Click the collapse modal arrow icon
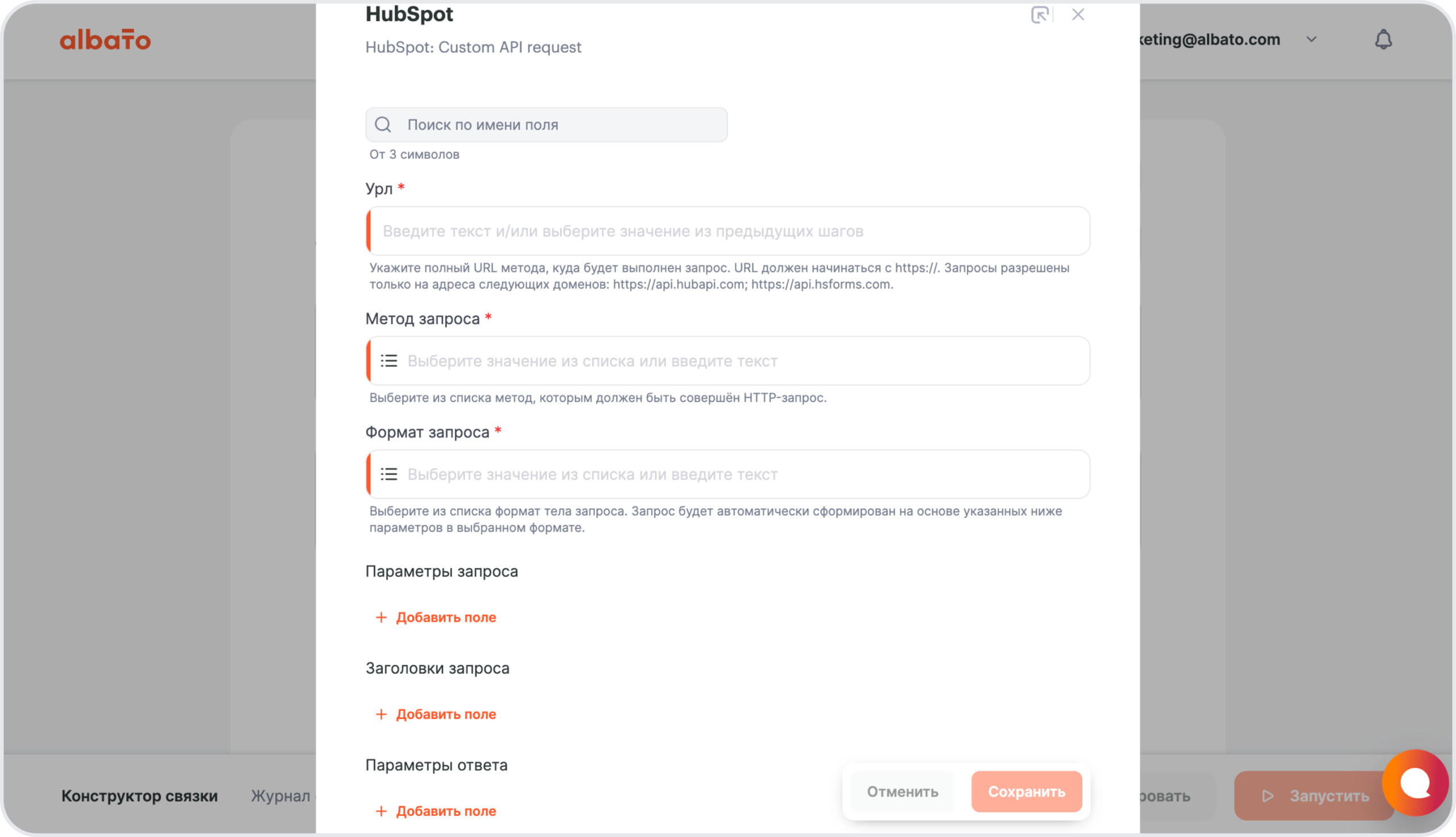The height and width of the screenshot is (837, 1456). (x=1040, y=15)
